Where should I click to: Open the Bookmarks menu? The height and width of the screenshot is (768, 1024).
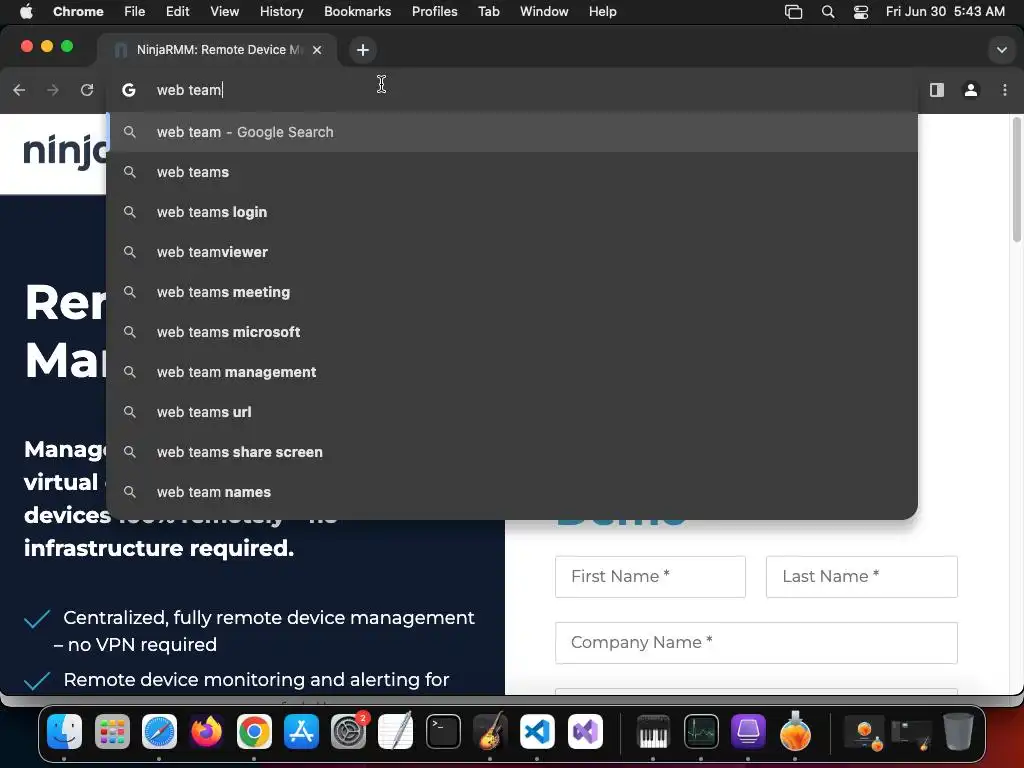(x=358, y=11)
